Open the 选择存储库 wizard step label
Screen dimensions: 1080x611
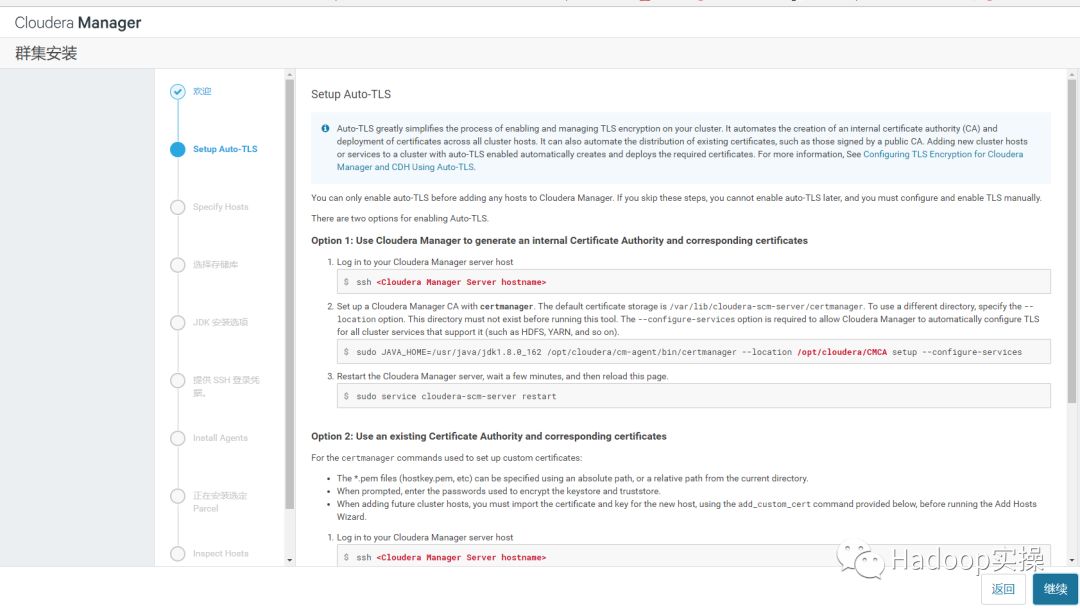tap(216, 265)
